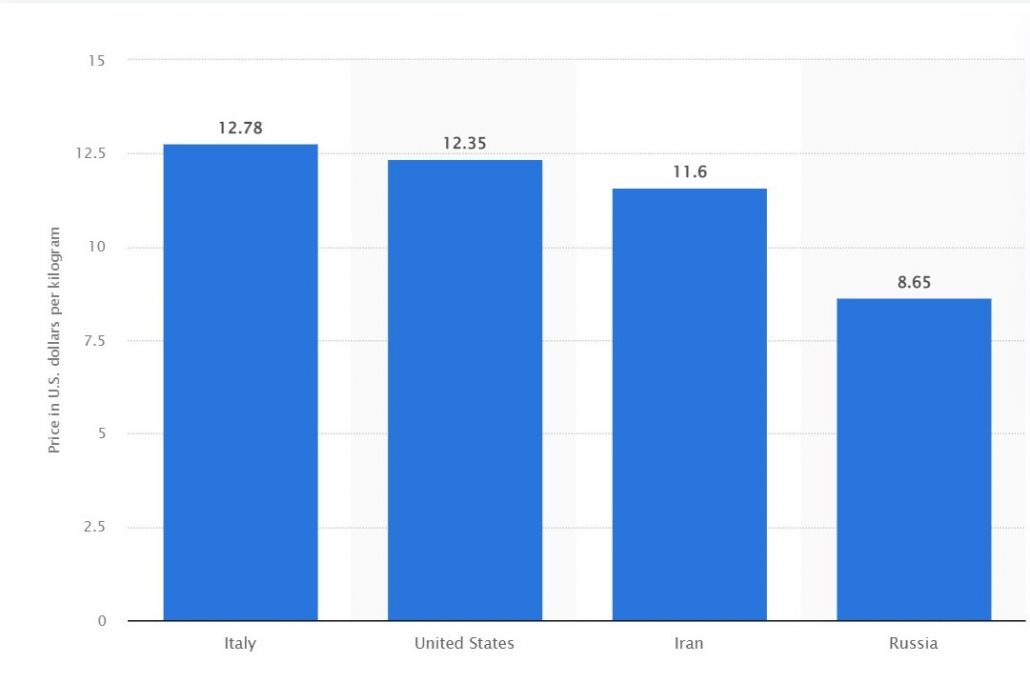The width and height of the screenshot is (1030, 683).
Task: Select the Russia x-axis label
Action: coord(913,643)
